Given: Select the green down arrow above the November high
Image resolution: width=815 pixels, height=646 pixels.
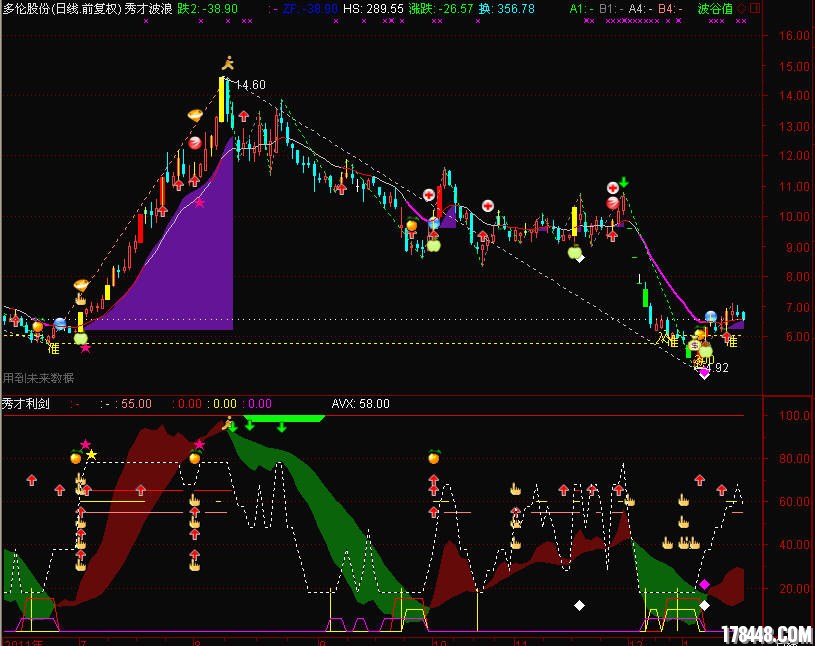Looking at the screenshot, I should (624, 182).
